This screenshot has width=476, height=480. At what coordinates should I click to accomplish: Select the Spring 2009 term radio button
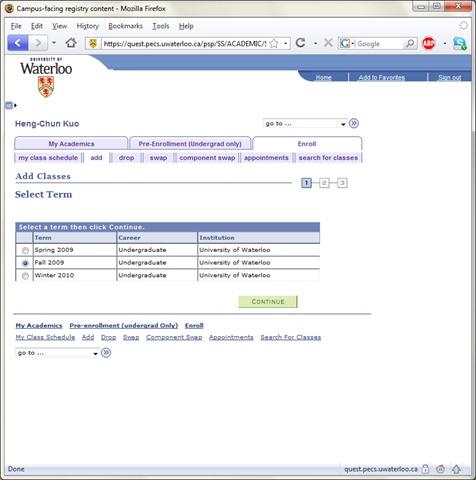coord(25,250)
